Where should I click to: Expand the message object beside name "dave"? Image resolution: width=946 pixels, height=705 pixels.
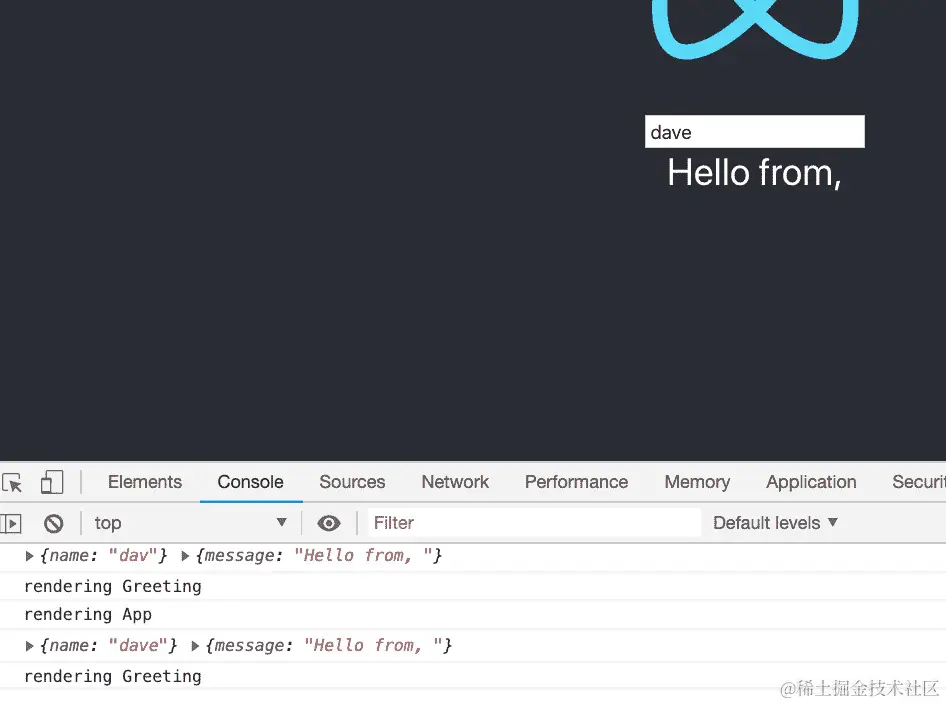pos(195,646)
